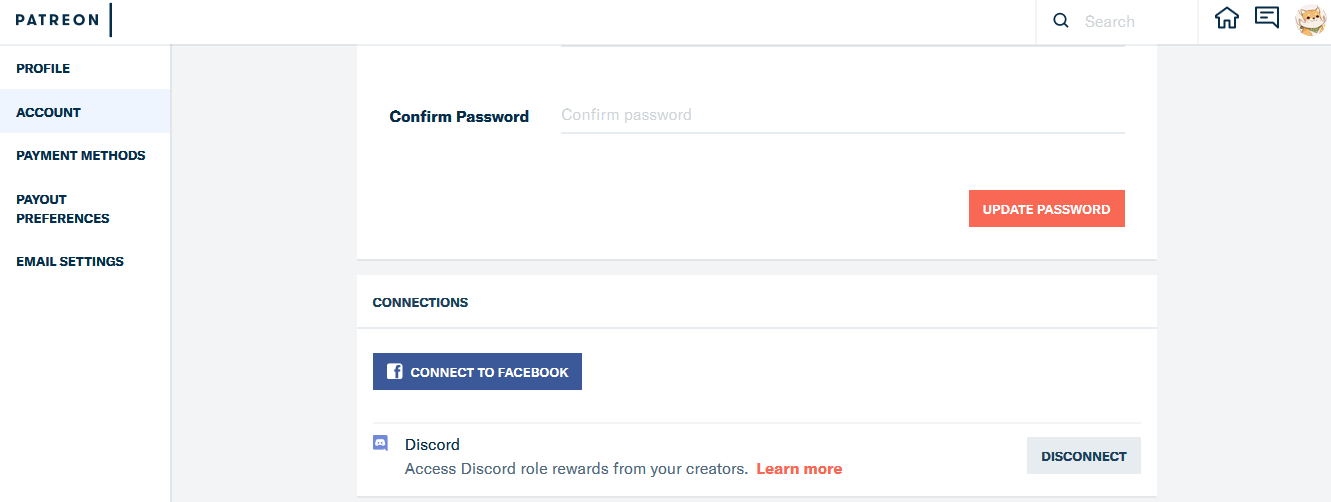Go to the Home page icon
Image resolution: width=1331 pixels, height=502 pixels.
pyautogui.click(x=1226, y=19)
